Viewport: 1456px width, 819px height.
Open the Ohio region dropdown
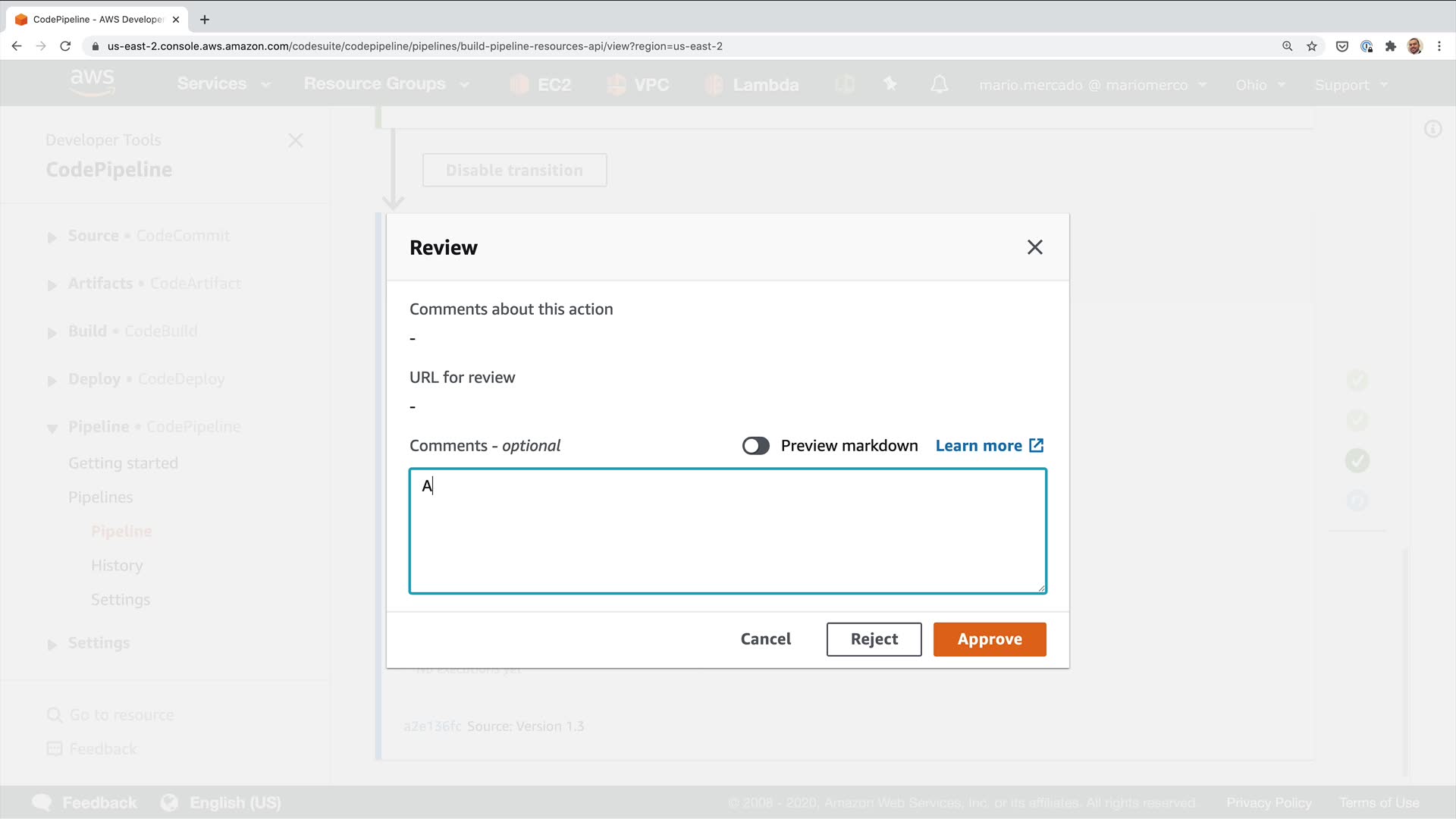(1260, 85)
